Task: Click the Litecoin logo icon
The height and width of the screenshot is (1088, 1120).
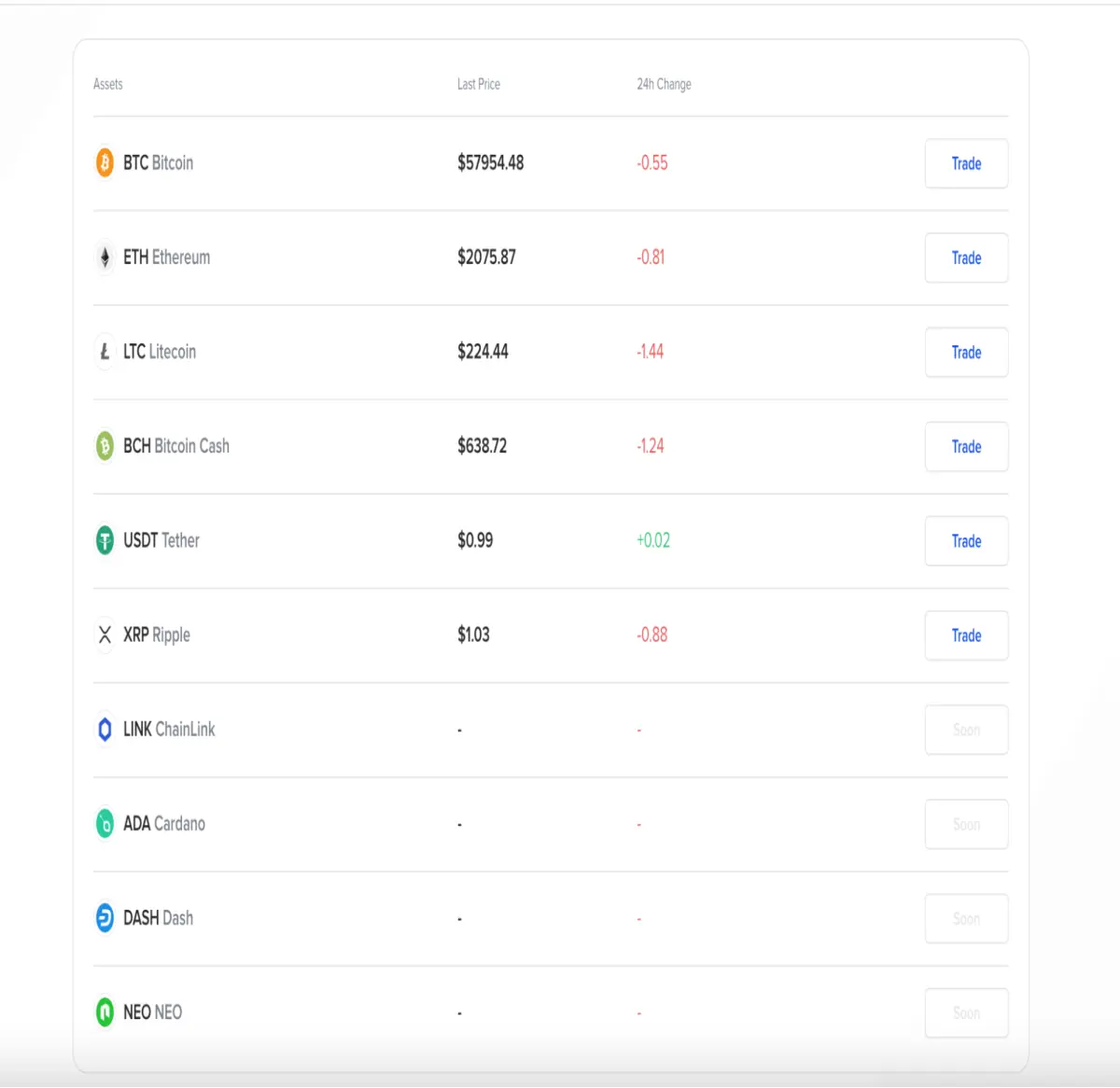Action: click(105, 352)
